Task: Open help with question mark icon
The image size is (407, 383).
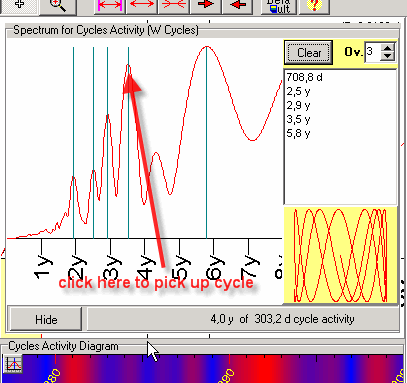Action: (x=314, y=6)
